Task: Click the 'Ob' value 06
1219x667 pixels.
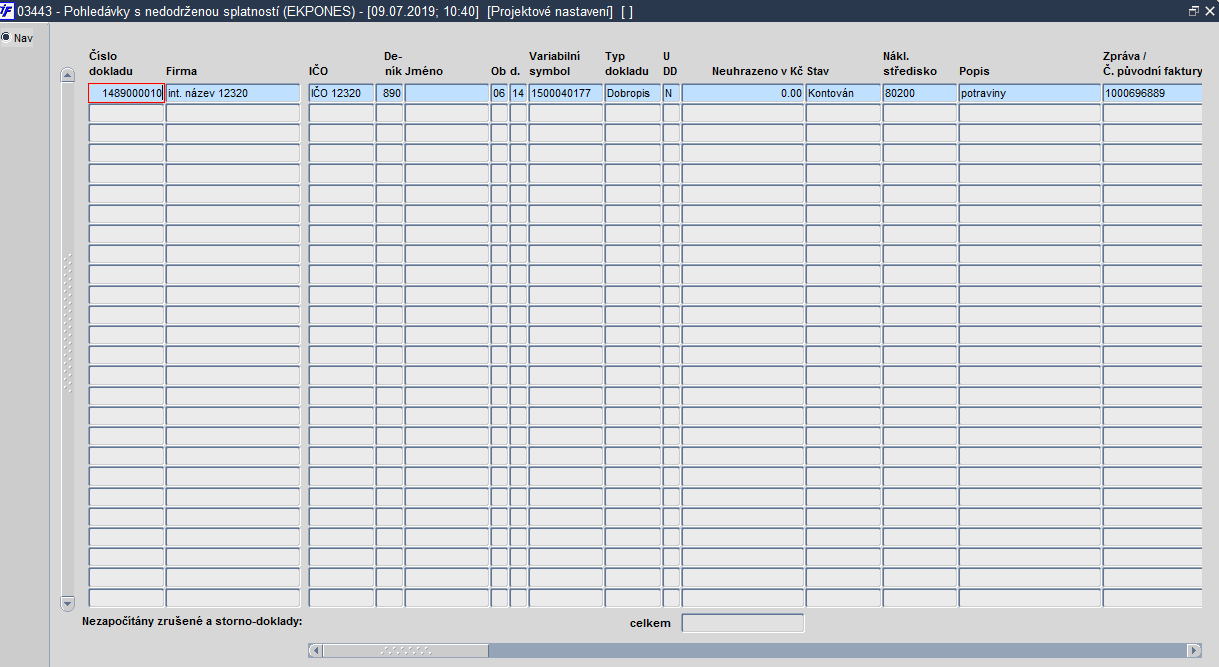Action: (499, 93)
